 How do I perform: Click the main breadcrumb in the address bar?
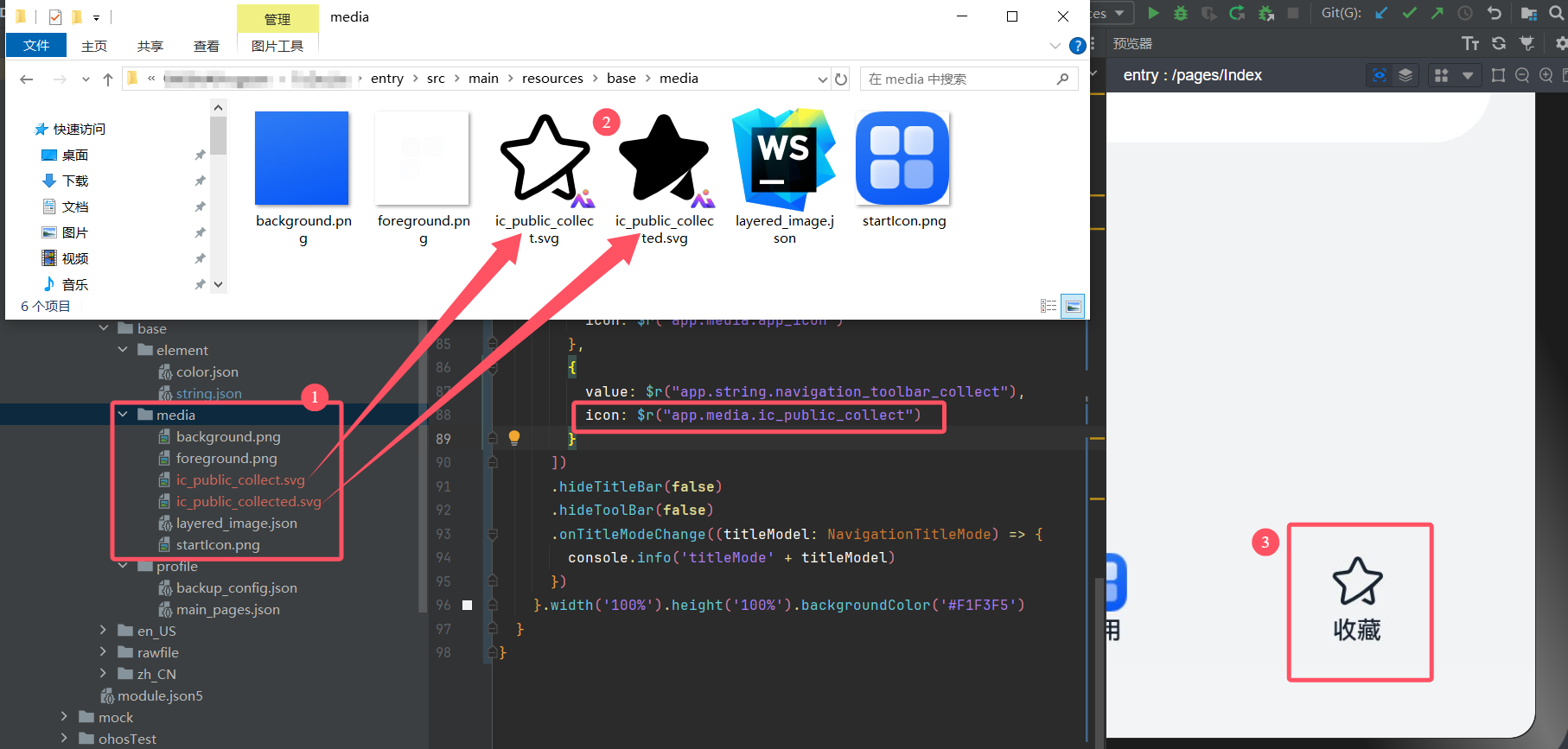coord(483,79)
